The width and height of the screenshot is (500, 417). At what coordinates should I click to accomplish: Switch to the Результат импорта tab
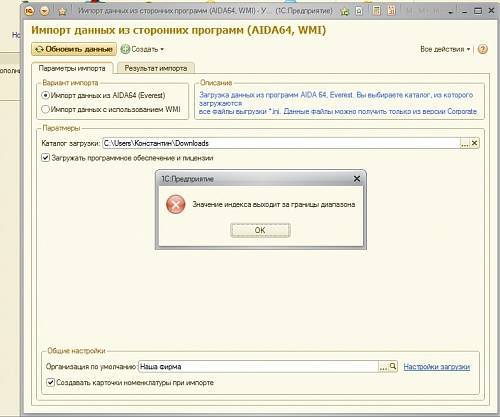[156, 68]
